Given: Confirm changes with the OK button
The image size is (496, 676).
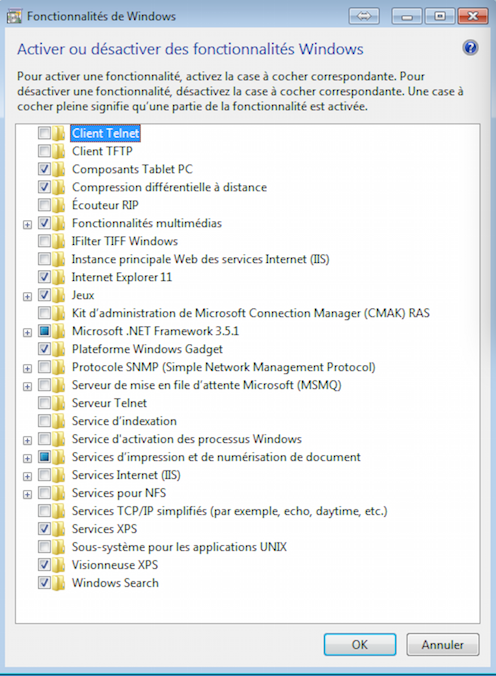Looking at the screenshot, I should [x=360, y=645].
